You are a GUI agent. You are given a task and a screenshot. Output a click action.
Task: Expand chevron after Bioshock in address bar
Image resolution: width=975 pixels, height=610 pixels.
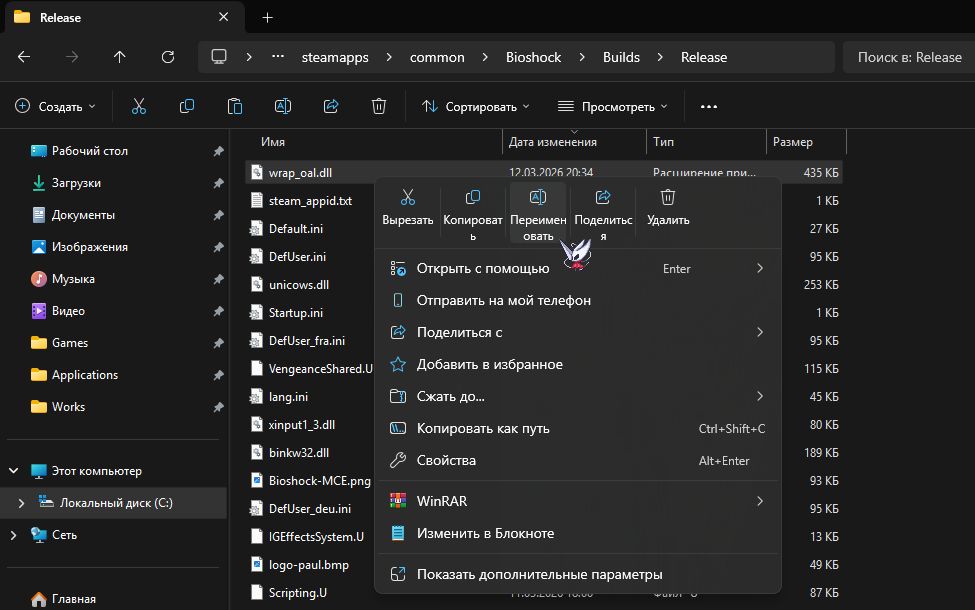(582, 57)
